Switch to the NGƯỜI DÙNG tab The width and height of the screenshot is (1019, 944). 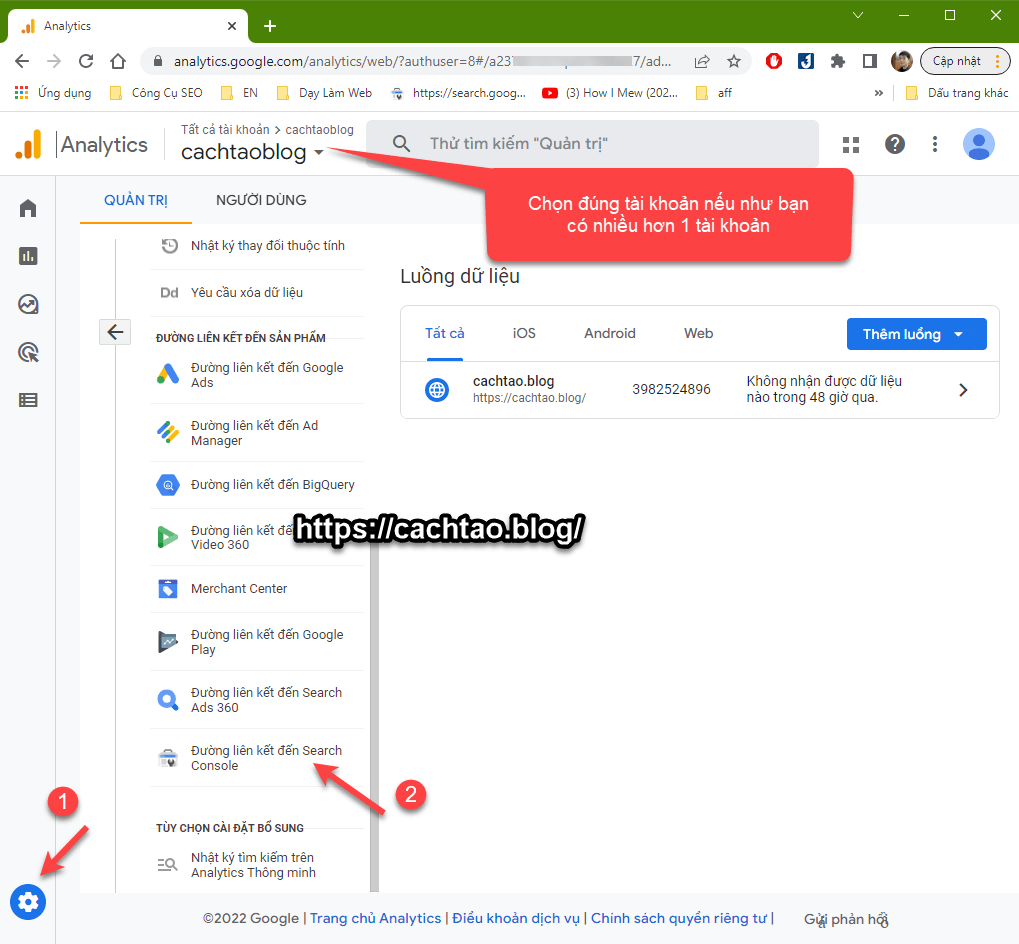[x=261, y=200]
